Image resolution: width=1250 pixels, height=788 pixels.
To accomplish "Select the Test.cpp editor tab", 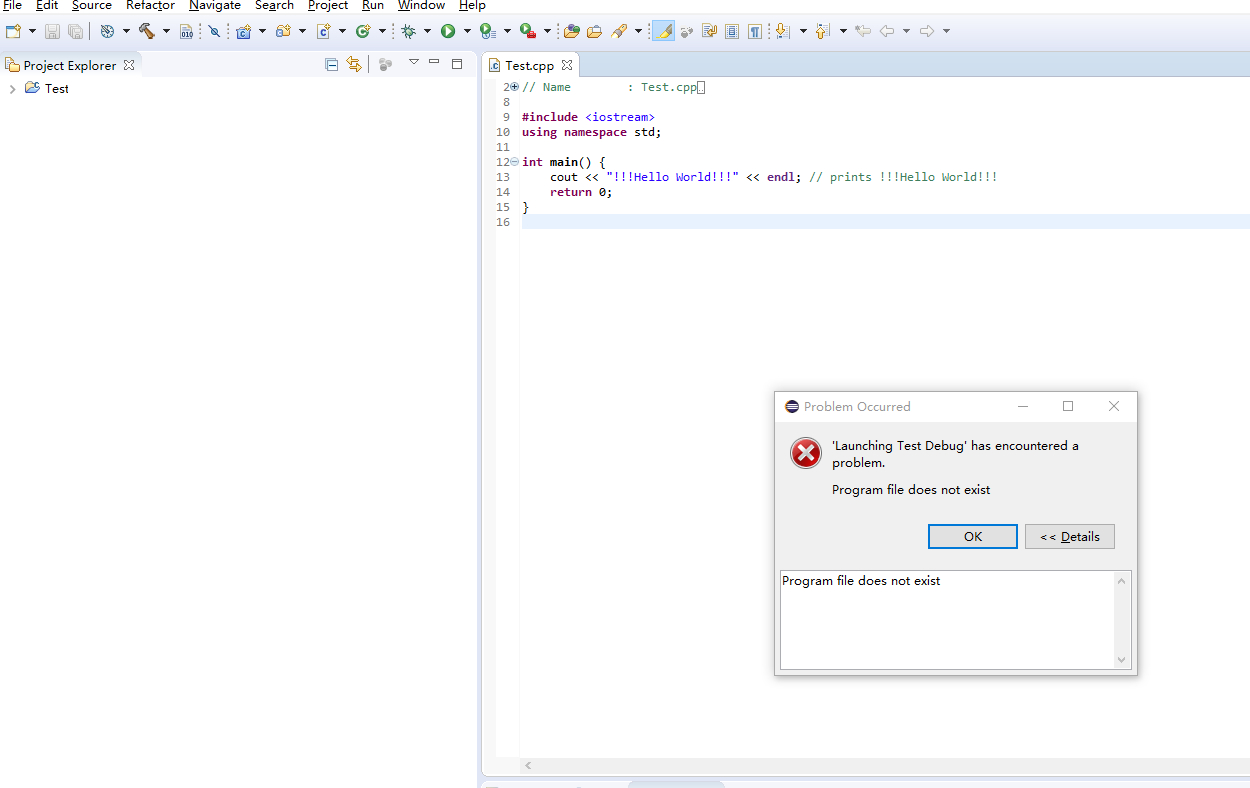I will pyautogui.click(x=529, y=65).
